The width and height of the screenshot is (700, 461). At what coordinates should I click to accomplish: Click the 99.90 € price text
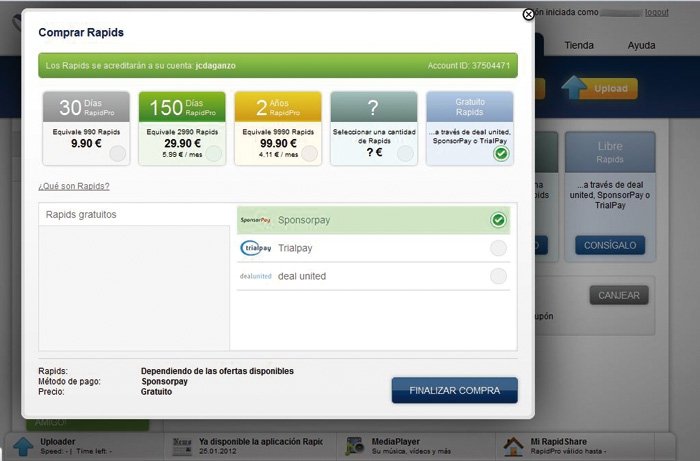[x=278, y=143]
